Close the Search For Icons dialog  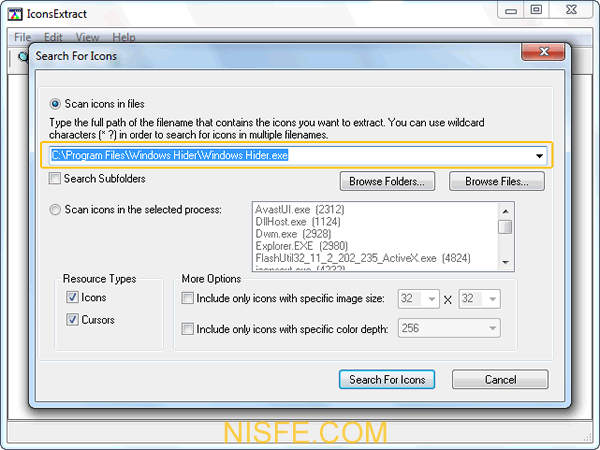(543, 52)
